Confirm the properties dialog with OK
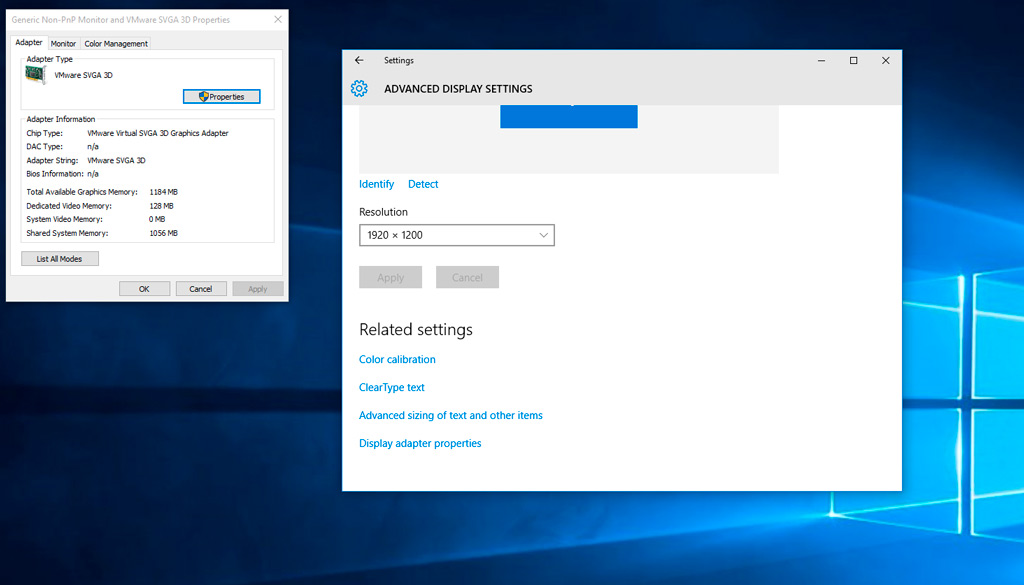1024x585 pixels. [144, 289]
